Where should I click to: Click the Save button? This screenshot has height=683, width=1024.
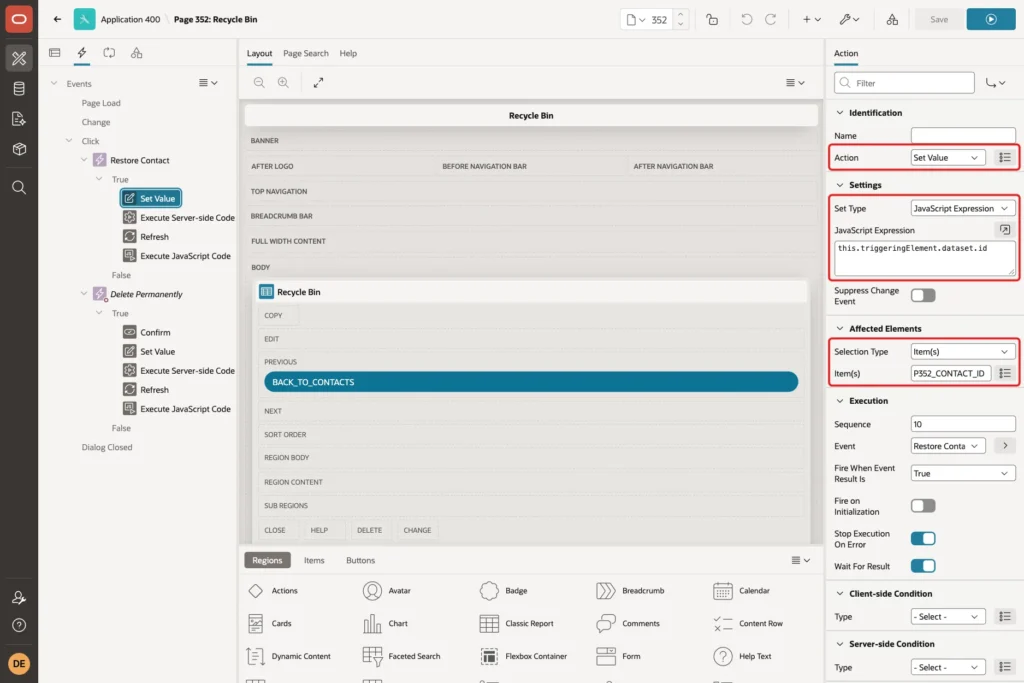coord(939,20)
